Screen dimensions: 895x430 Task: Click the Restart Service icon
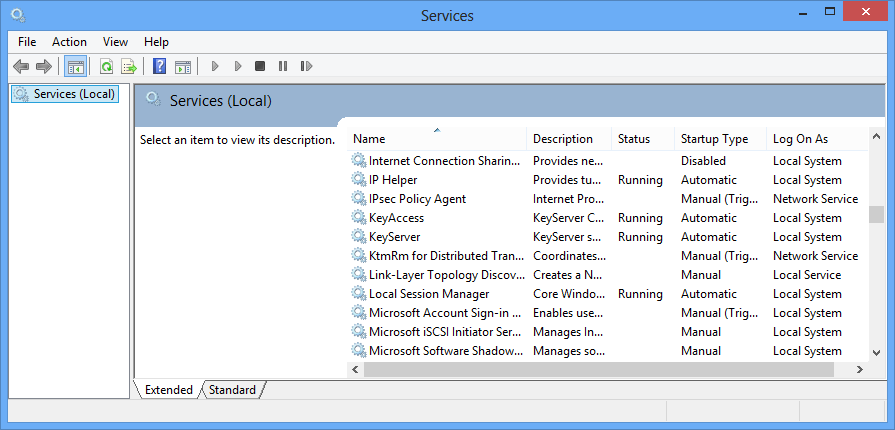(307, 66)
